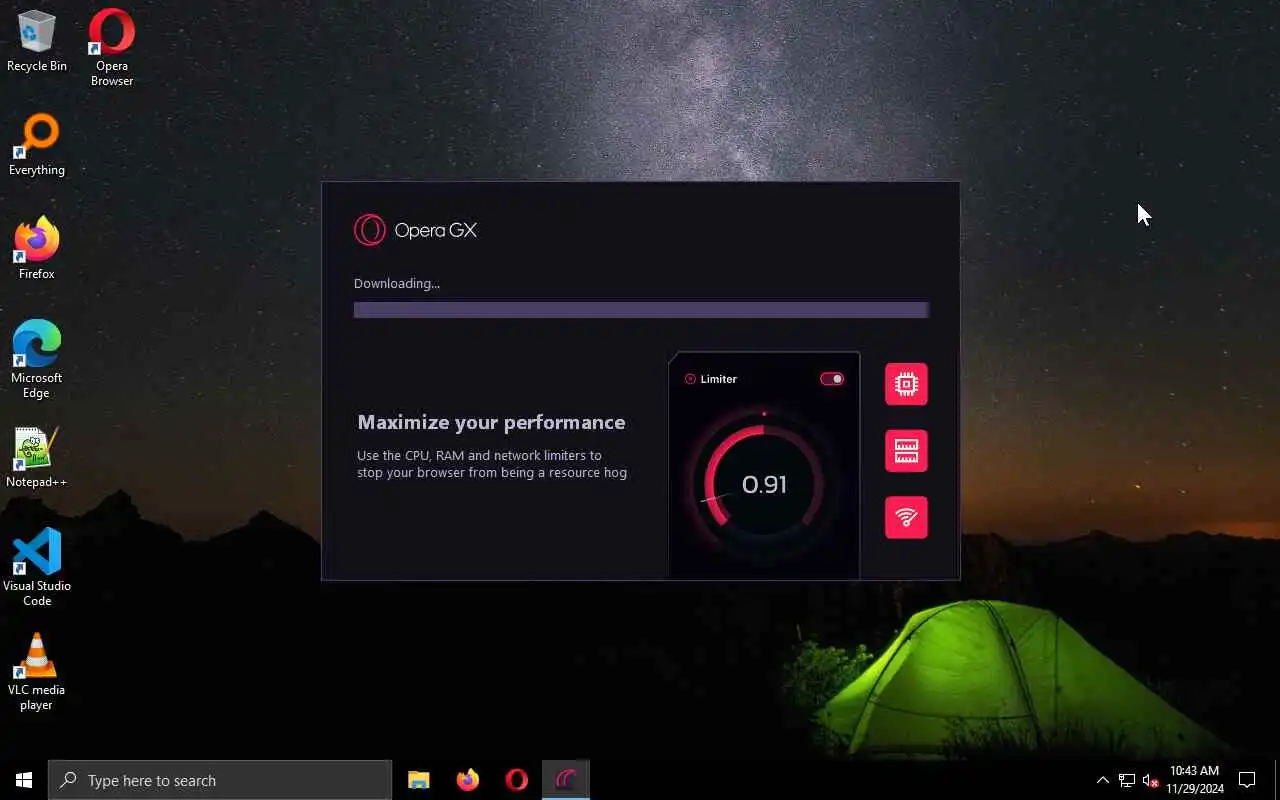The height and width of the screenshot is (800, 1280).
Task: Open the Windows Start menu
Action: click(24, 780)
